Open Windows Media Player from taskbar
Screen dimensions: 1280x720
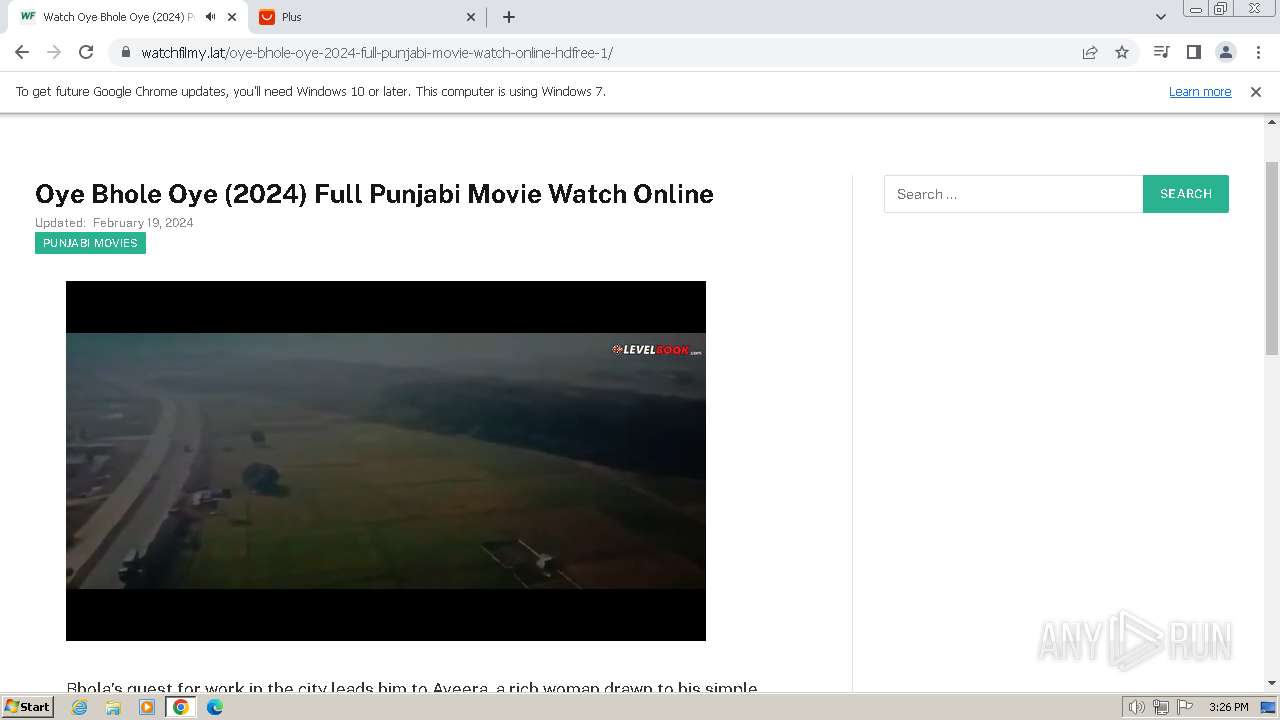pyautogui.click(x=147, y=707)
